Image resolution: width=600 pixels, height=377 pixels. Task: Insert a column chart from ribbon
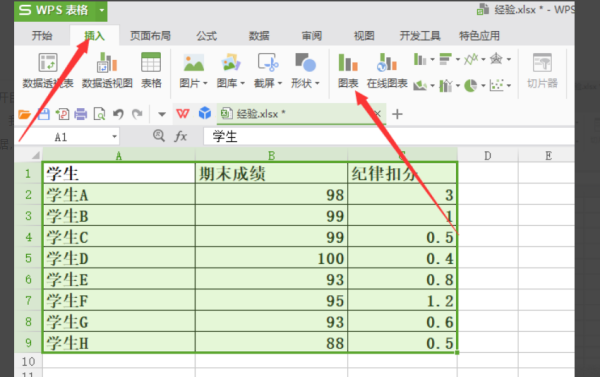[420, 59]
